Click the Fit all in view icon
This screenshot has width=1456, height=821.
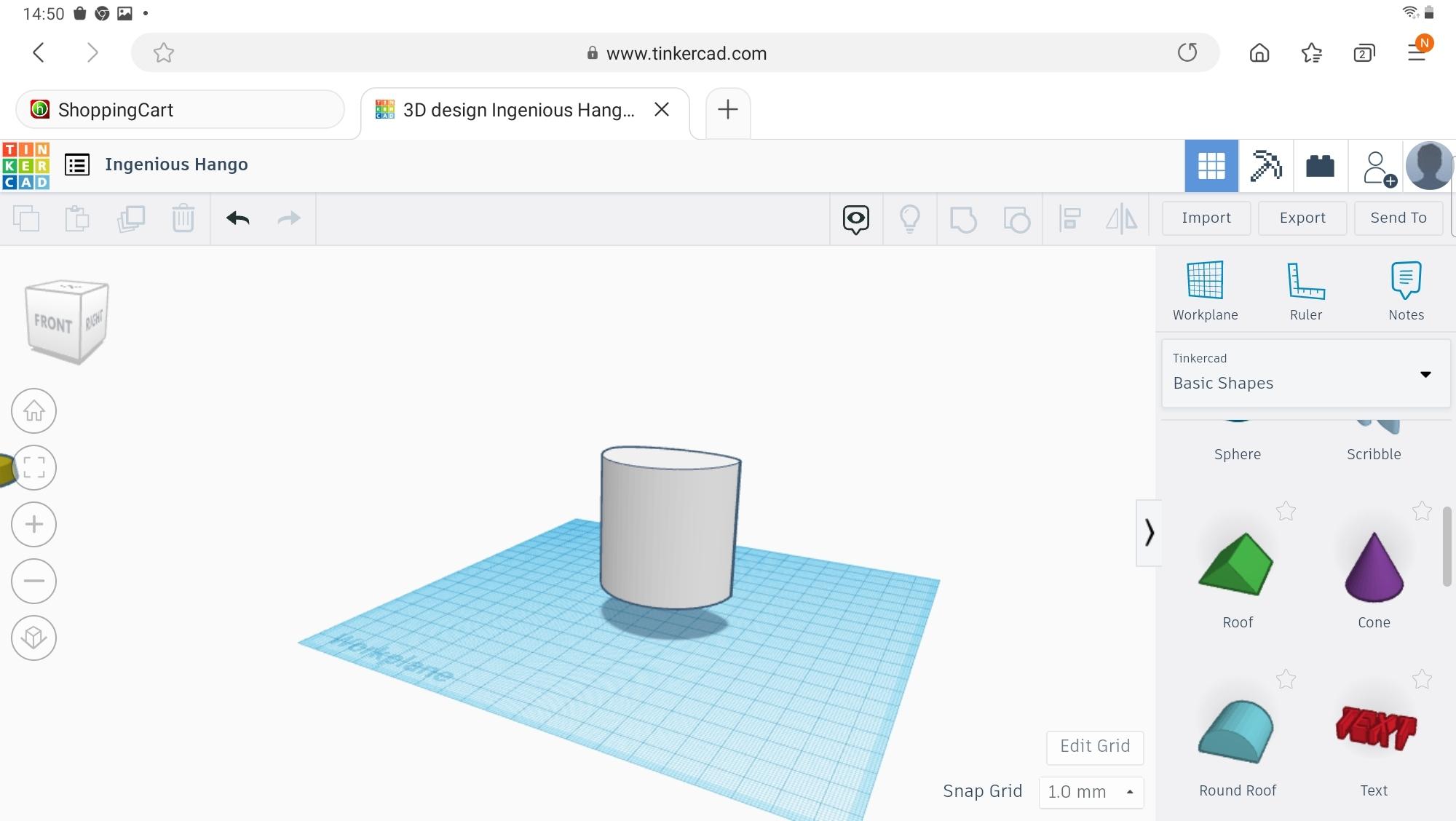[x=33, y=467]
